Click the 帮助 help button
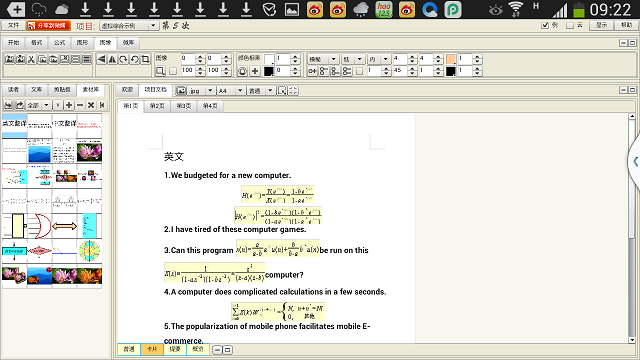This screenshot has height=360, width=640. click(627, 25)
